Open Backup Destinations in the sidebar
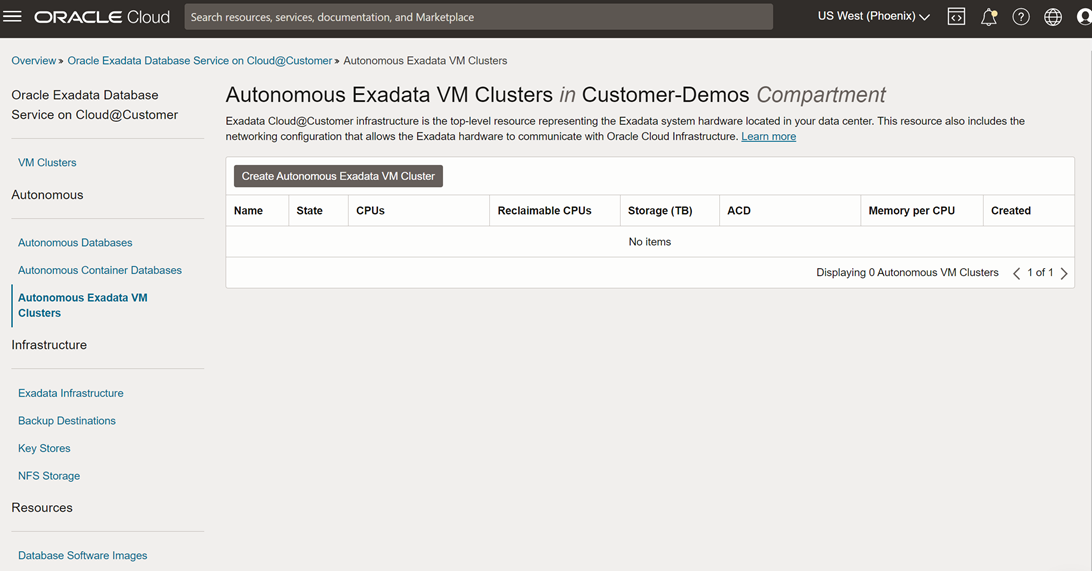Viewport: 1092px width, 571px height. pos(67,421)
